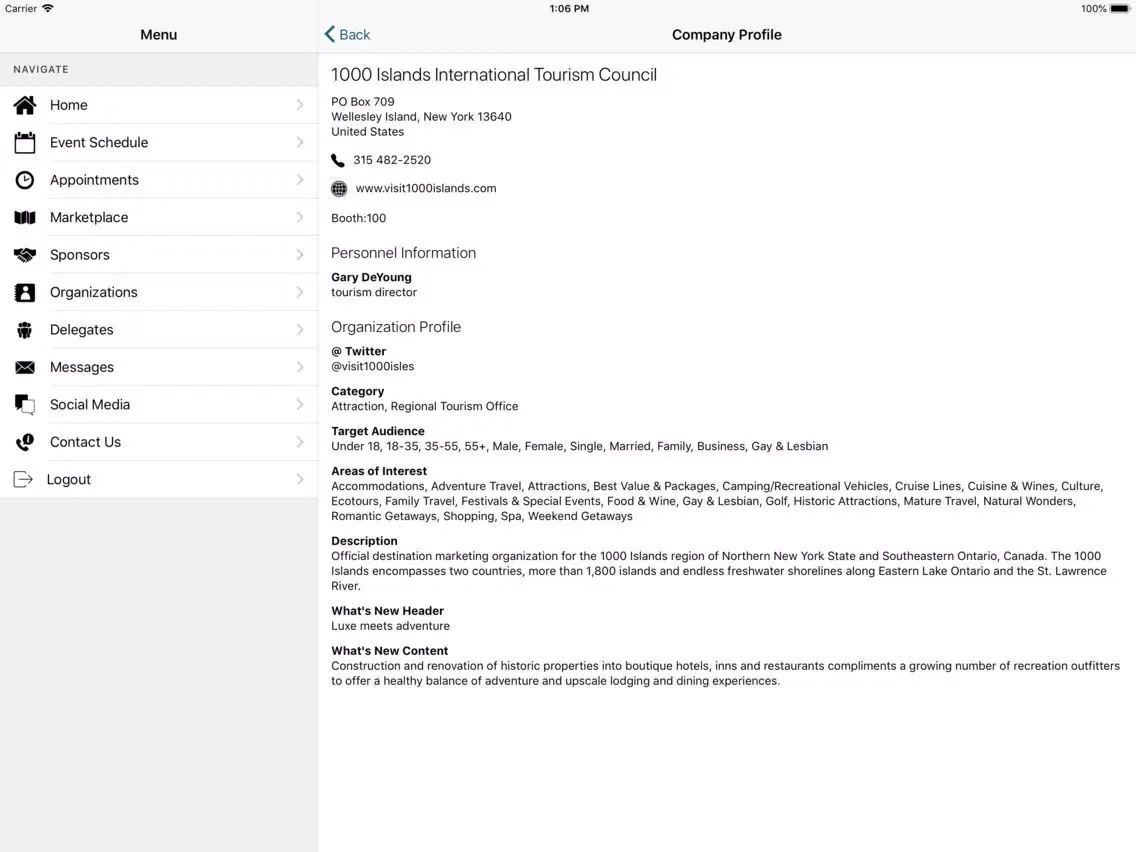Tap the phone handset icon beside the number
The width and height of the screenshot is (1136, 852).
click(338, 160)
